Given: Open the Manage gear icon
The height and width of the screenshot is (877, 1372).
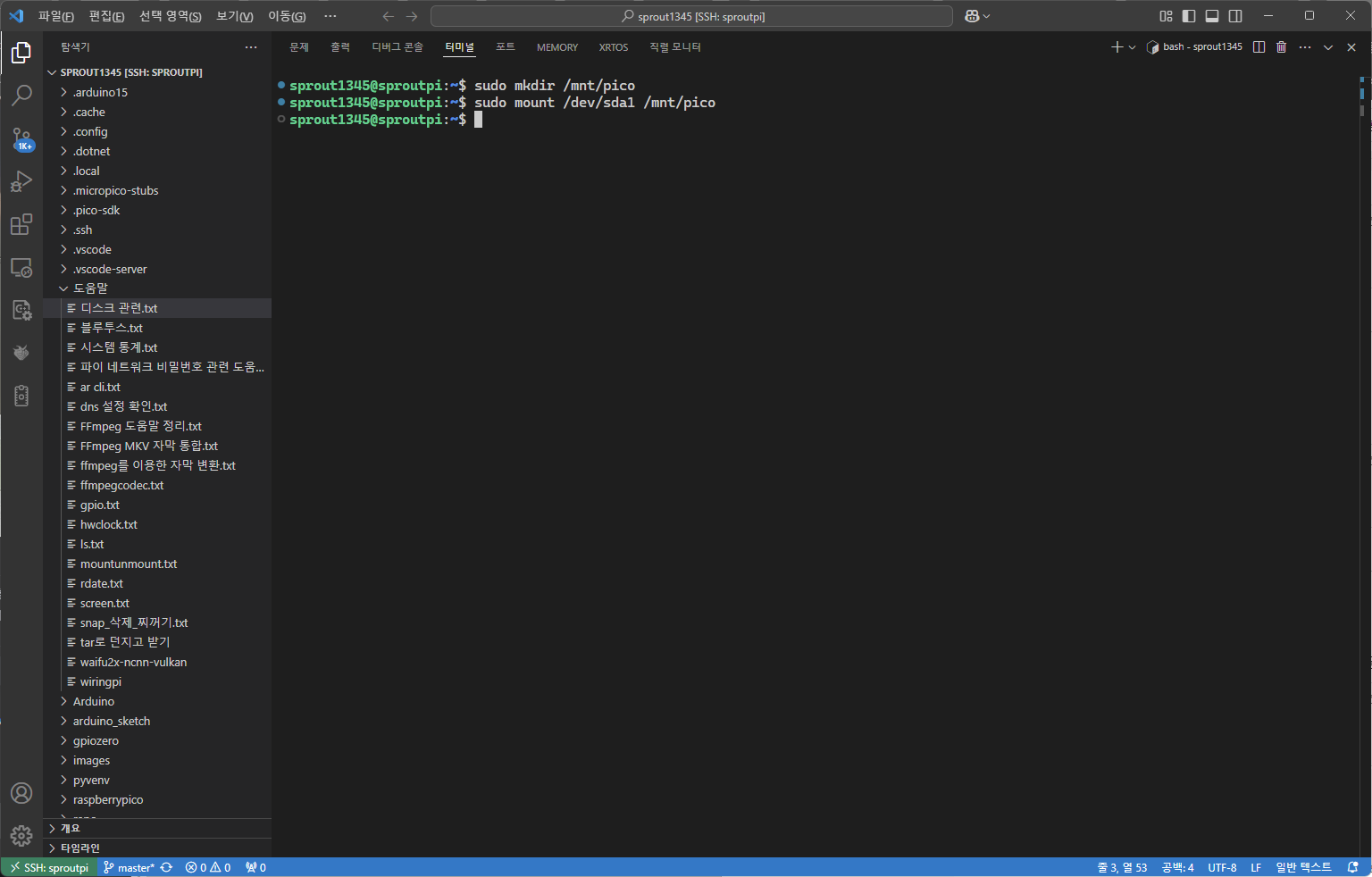Looking at the screenshot, I should pyautogui.click(x=21, y=836).
